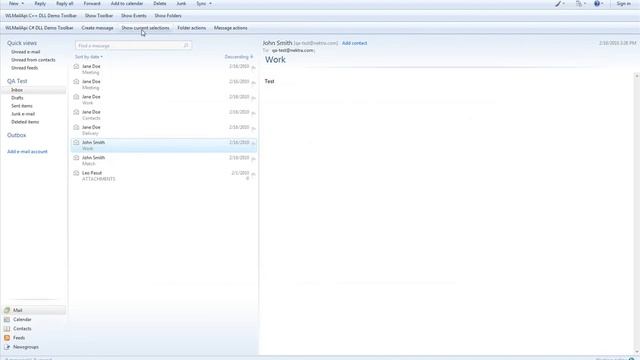Collapse the Quick views header
640x360 pixels.
coord(22,43)
